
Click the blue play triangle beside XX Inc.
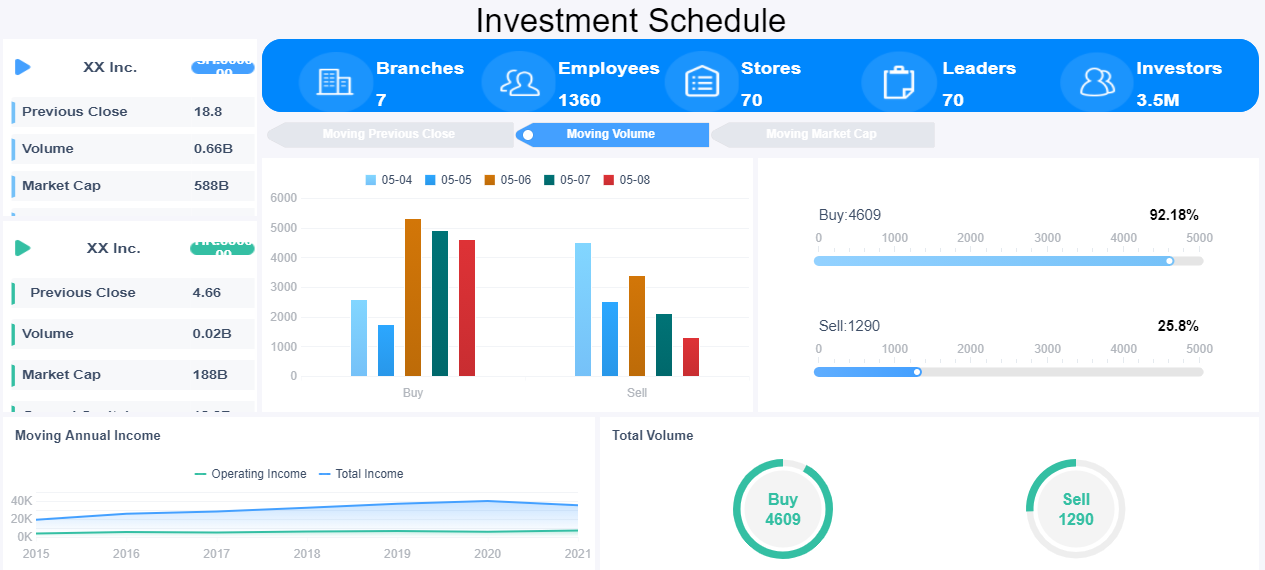click(23, 67)
